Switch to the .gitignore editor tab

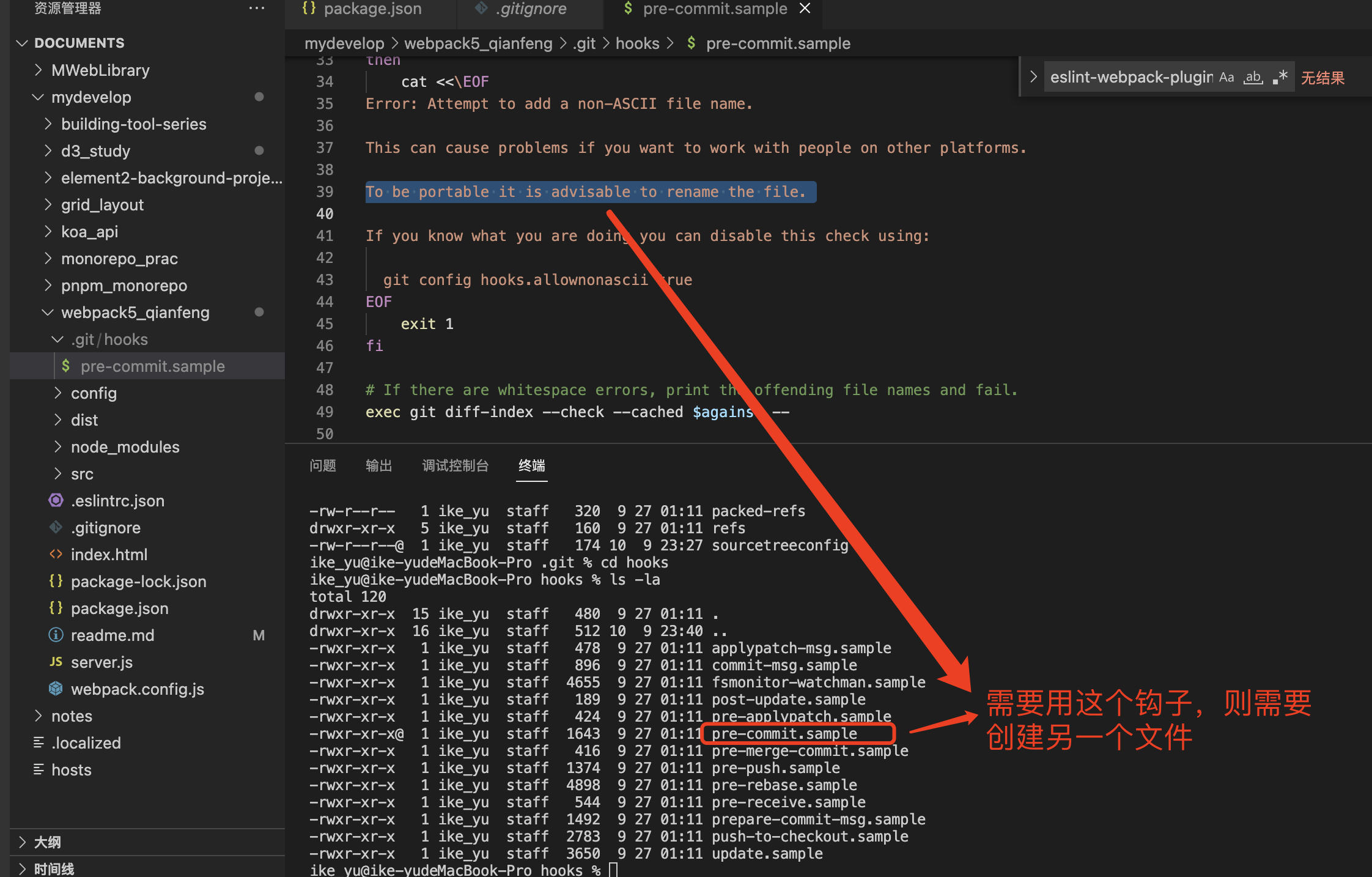531,9
